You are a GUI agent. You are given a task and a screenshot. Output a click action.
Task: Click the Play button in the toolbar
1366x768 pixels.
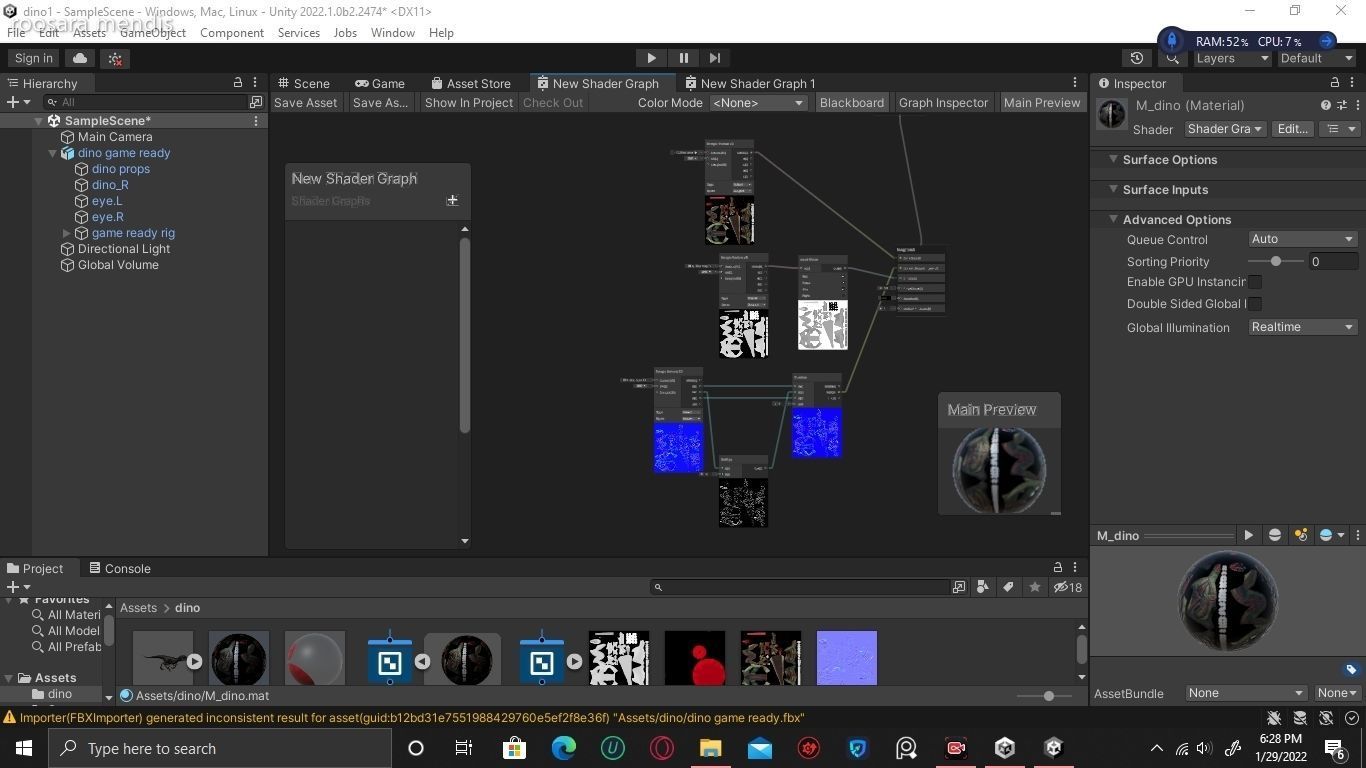(651, 58)
